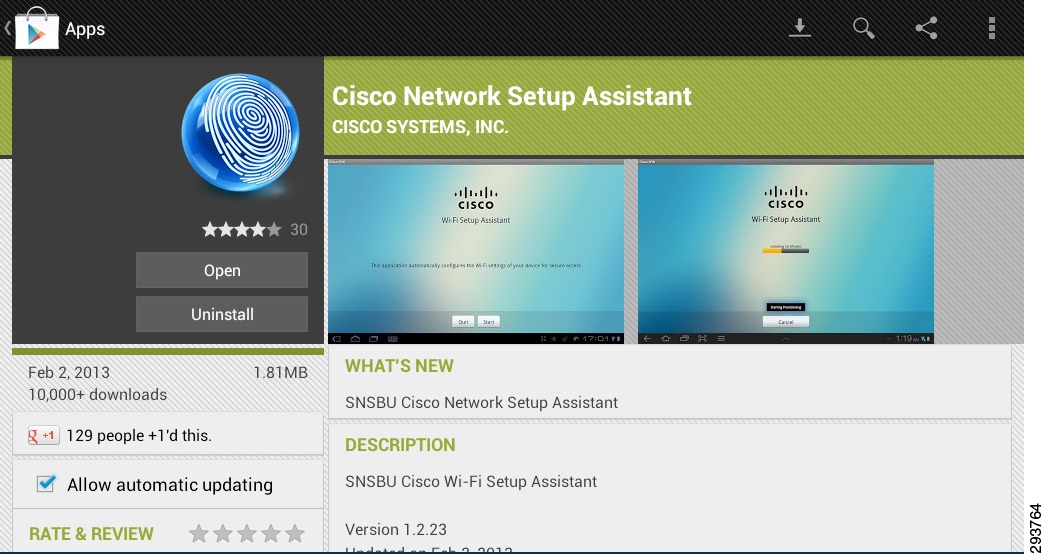Tap the 'Feb 2, 2013' date
1042x554 pixels.
[x=69, y=373]
